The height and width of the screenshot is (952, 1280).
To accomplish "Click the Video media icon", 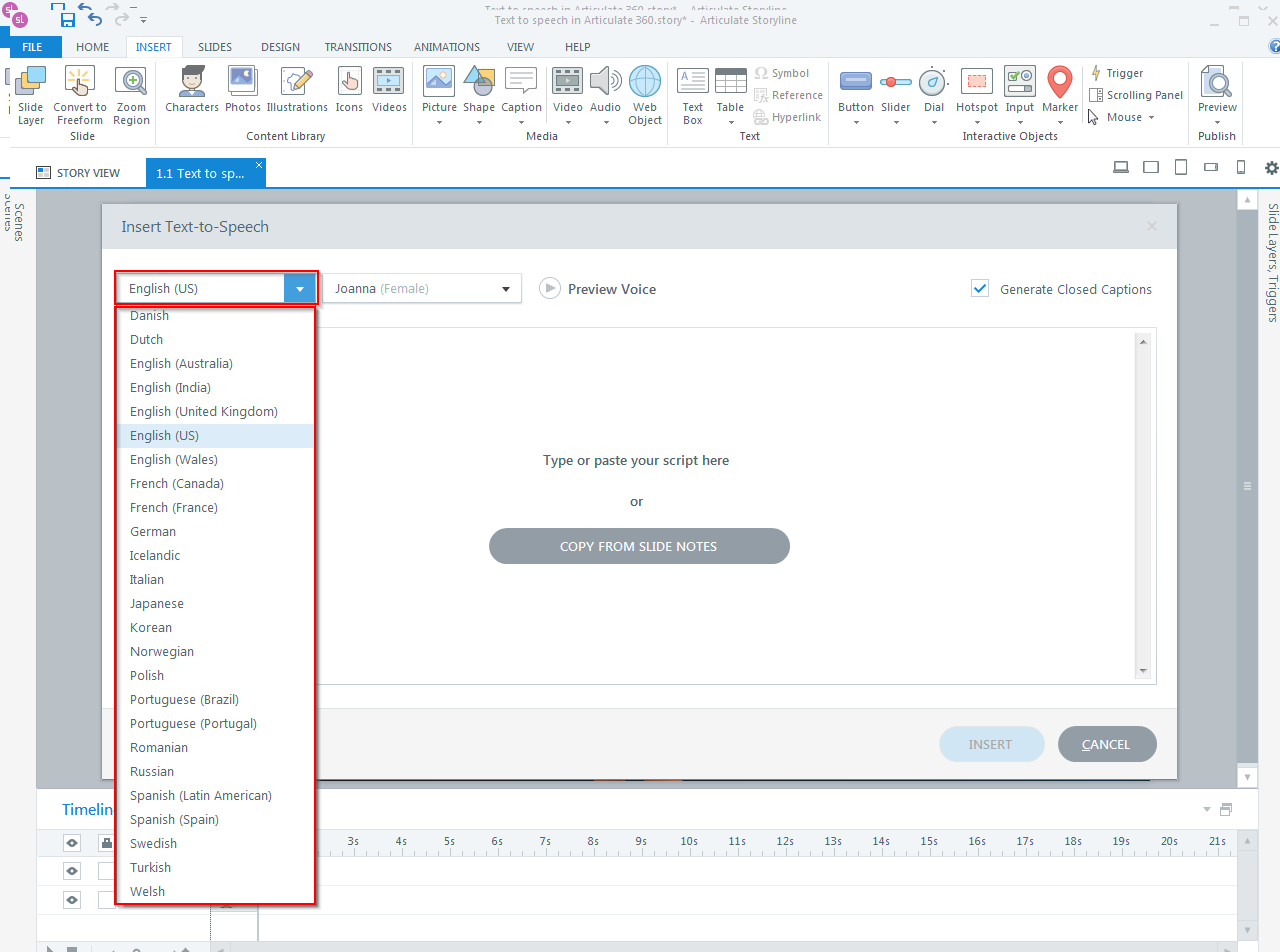I will pos(568,81).
